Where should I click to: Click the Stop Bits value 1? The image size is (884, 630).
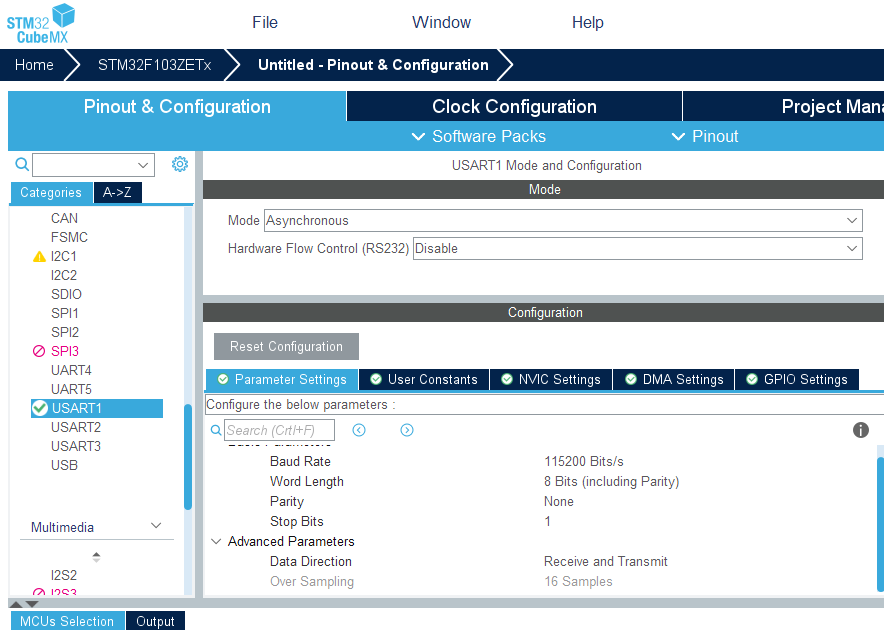point(547,521)
